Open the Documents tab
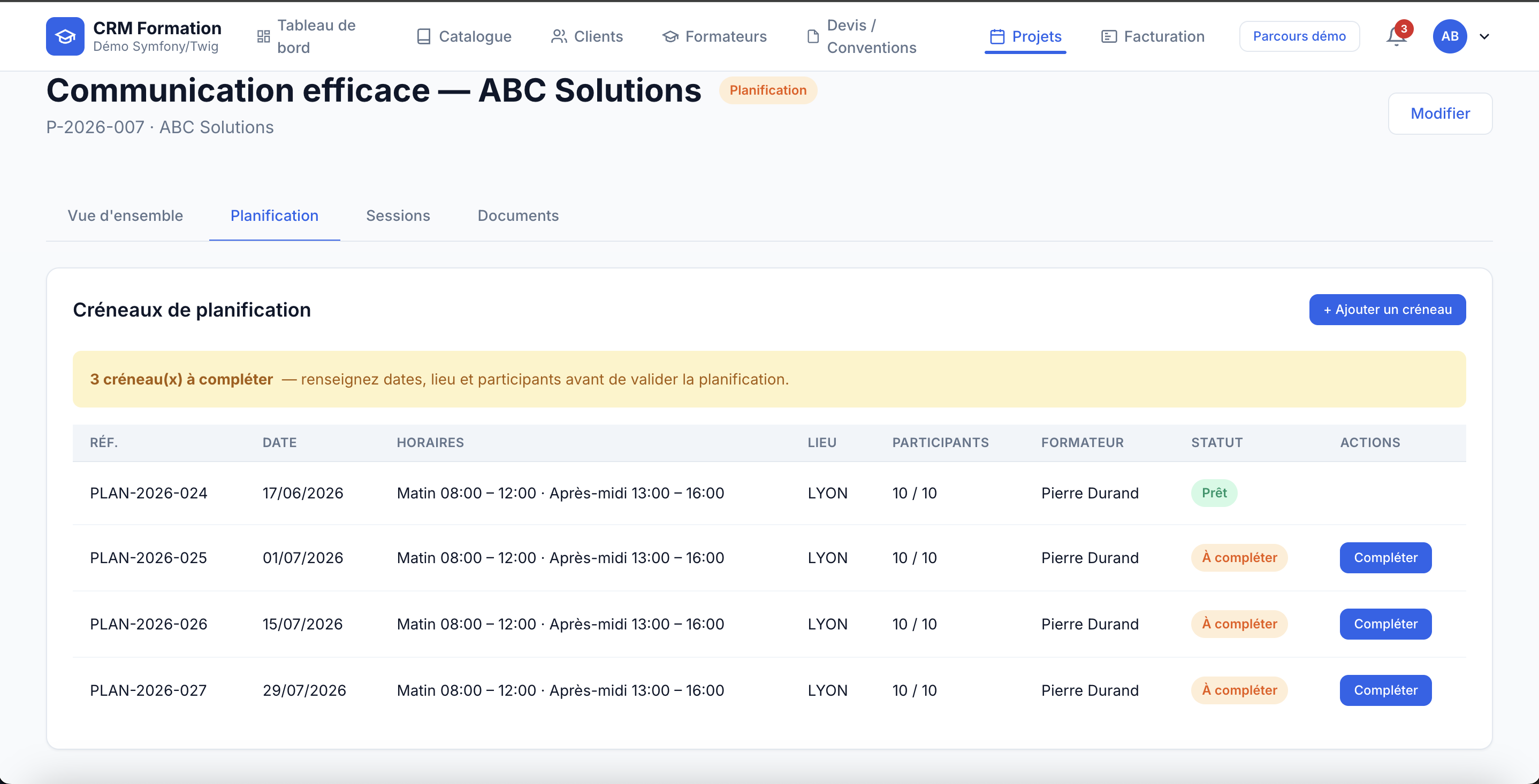This screenshot has height=784, width=1539. point(518,216)
